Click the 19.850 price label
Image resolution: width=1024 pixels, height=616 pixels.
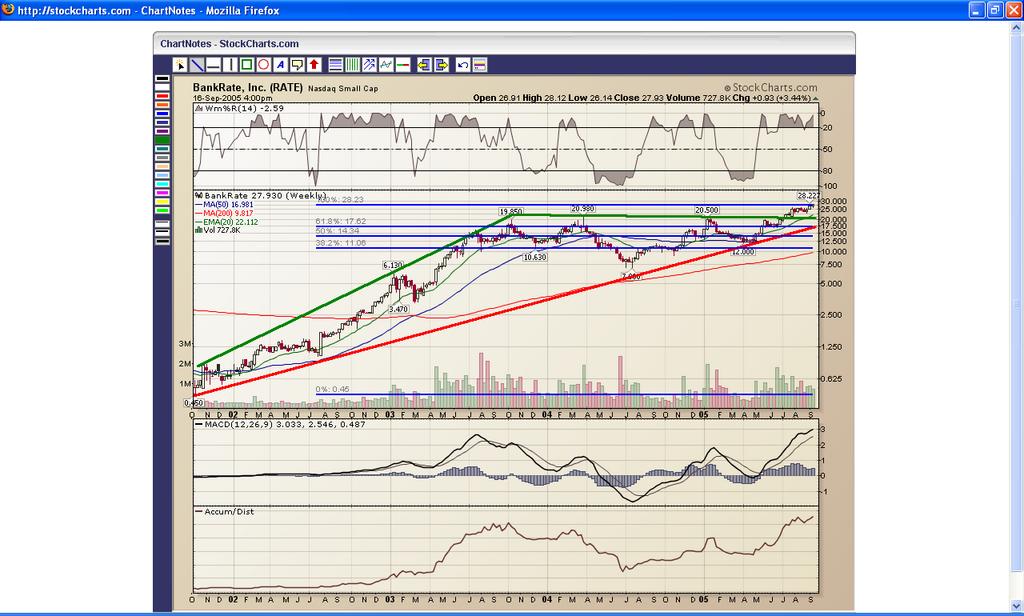click(x=511, y=212)
